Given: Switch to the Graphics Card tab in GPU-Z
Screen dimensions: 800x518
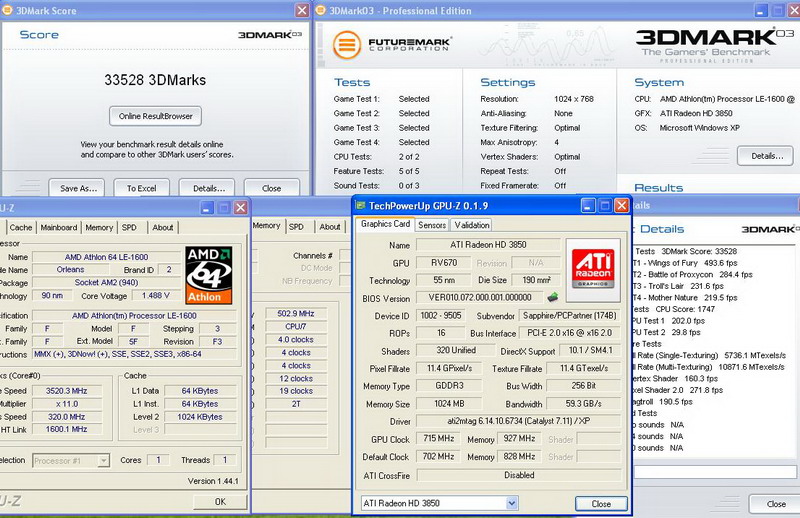Looking at the screenshot, I should click(385, 224).
